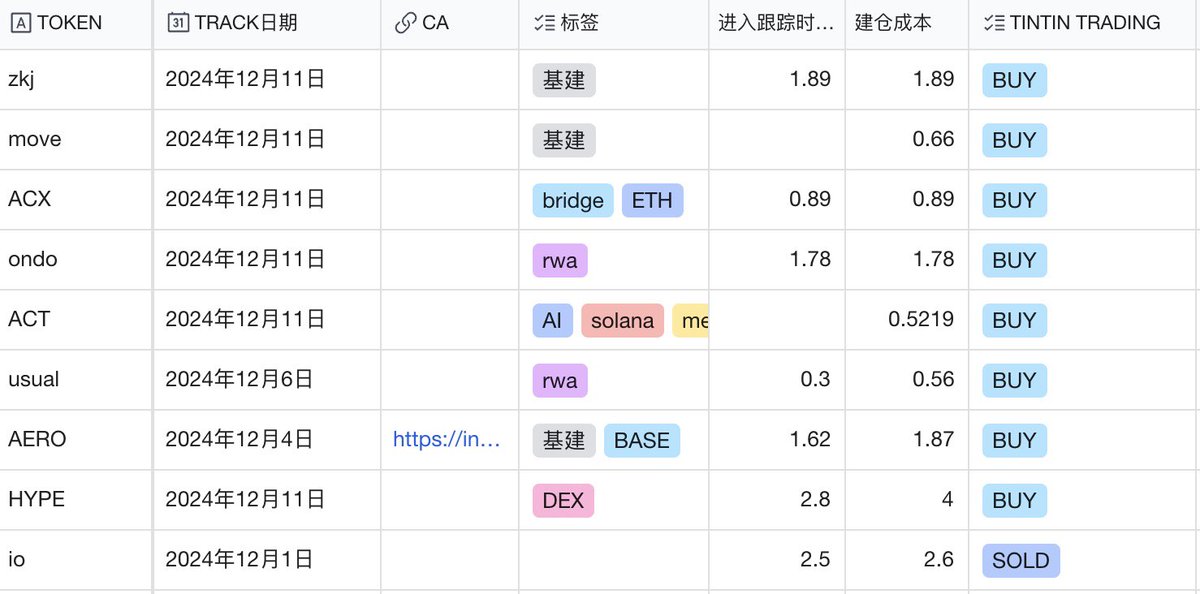Click the 2024年12月1日 date in io row
Screen dimensions: 1200x594
[240, 559]
